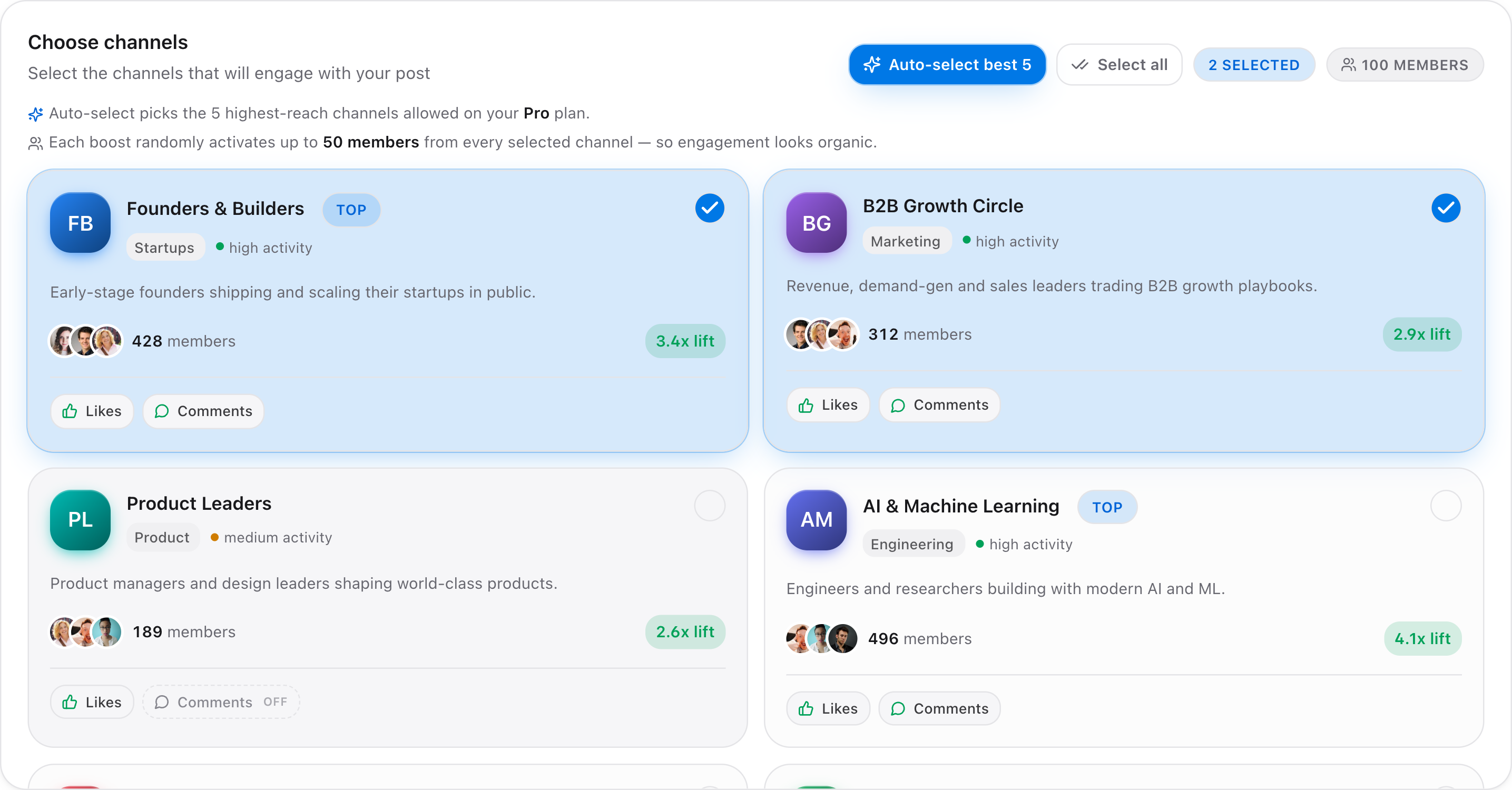Screen dimensions: 1512x790
Task: Click the Early-stage founders description text
Action: (293, 292)
